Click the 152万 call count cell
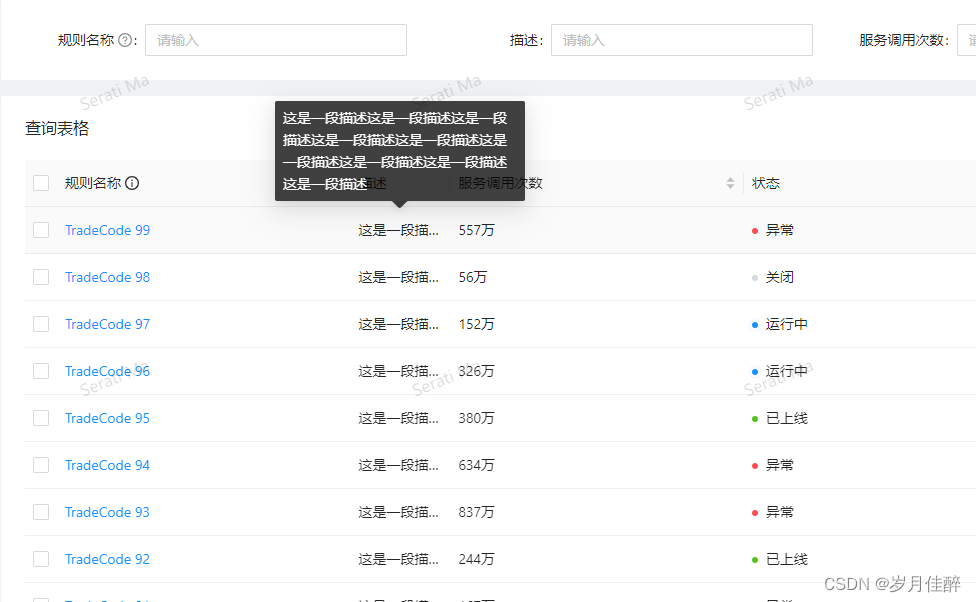976x602 pixels. (477, 324)
